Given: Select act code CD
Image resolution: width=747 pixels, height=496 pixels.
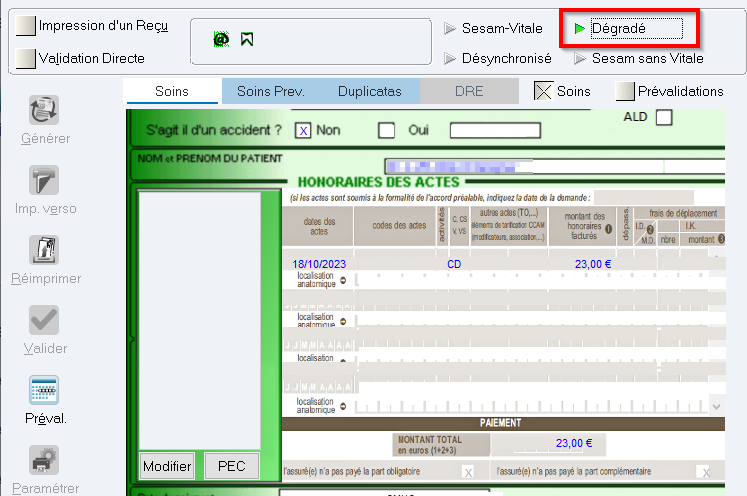Looking at the screenshot, I should click(x=454, y=264).
